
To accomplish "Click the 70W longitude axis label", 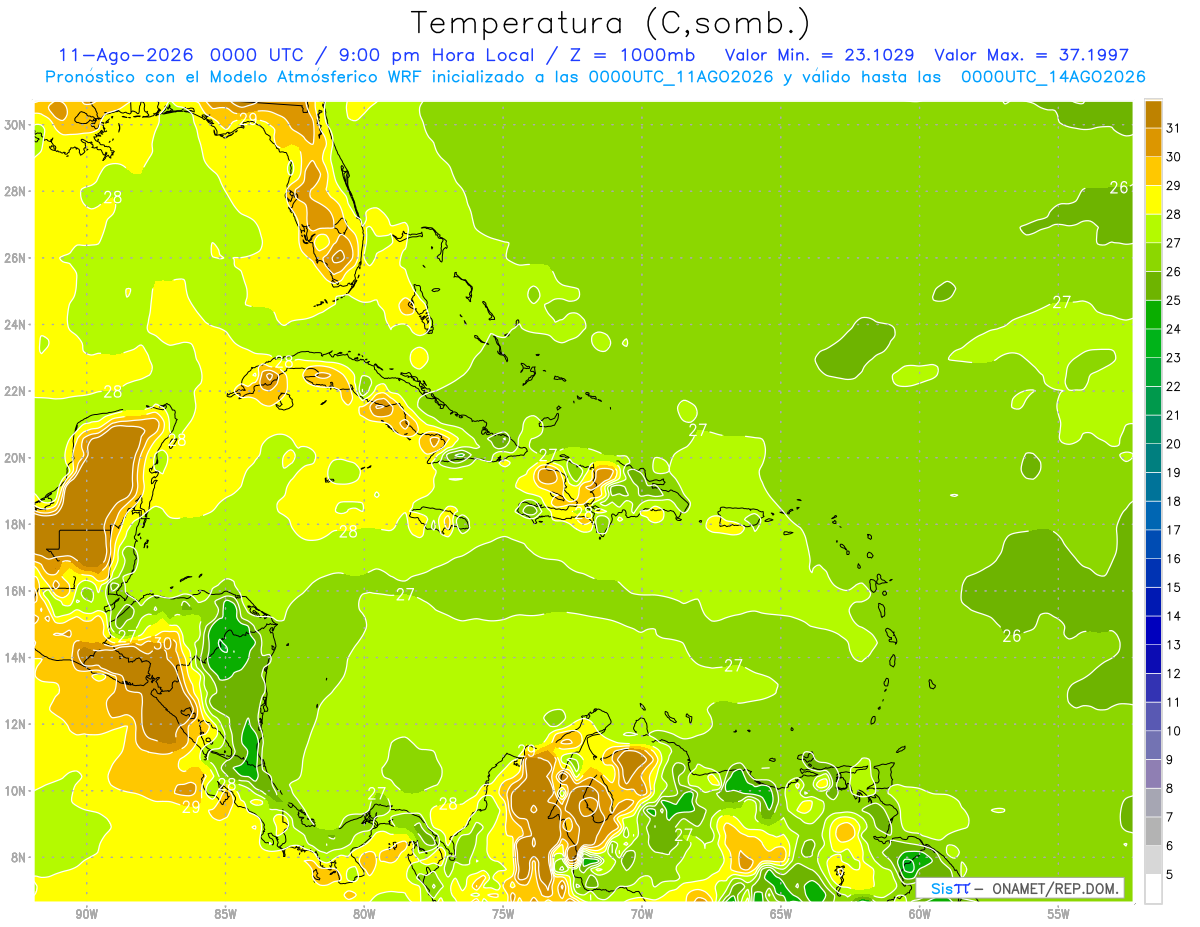I will tap(642, 914).
